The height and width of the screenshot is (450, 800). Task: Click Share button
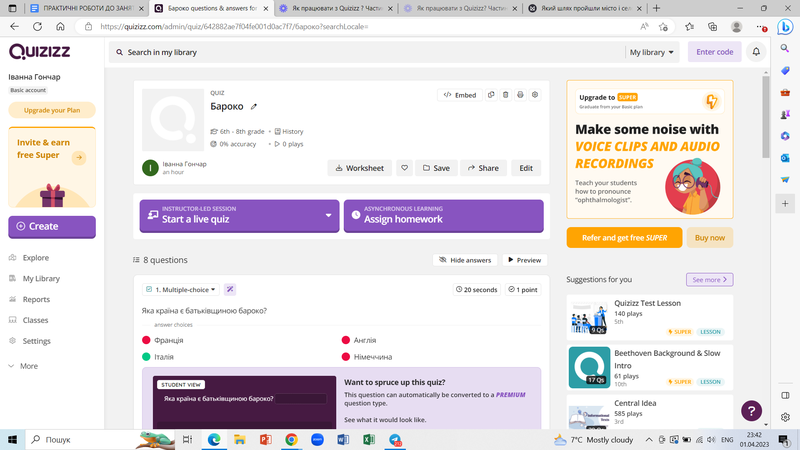coord(483,168)
